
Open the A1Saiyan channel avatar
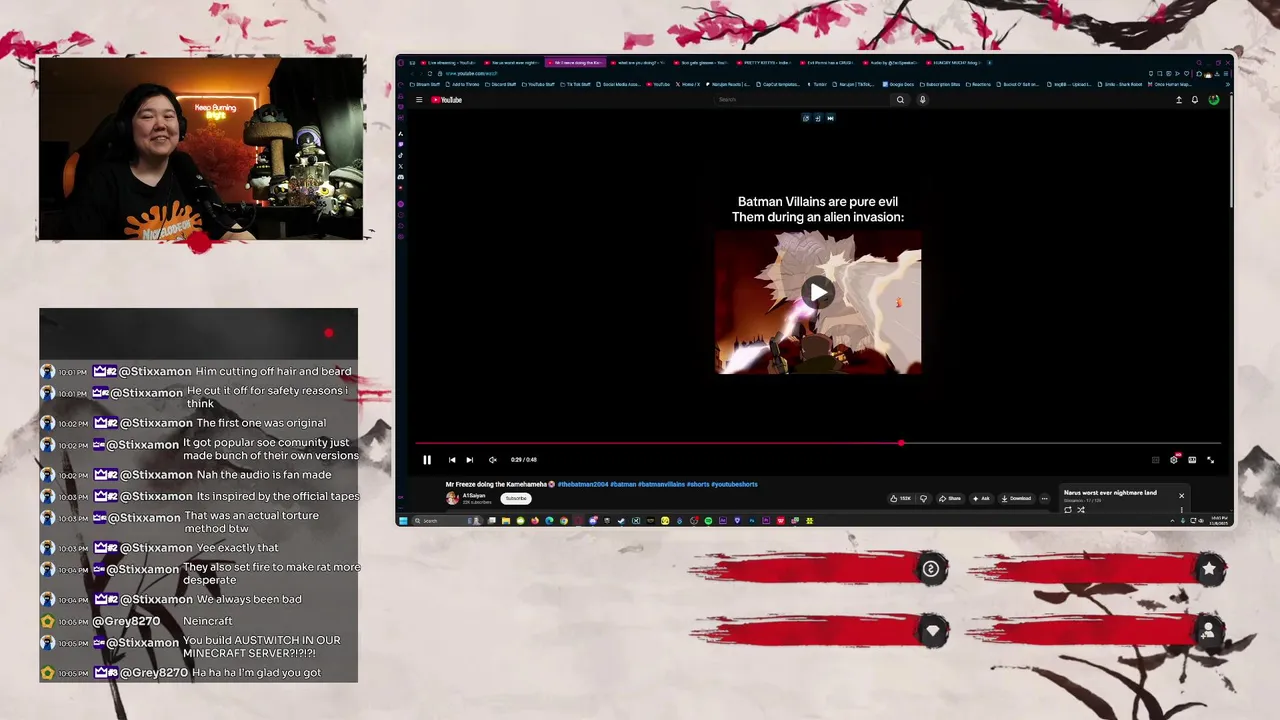(452, 498)
